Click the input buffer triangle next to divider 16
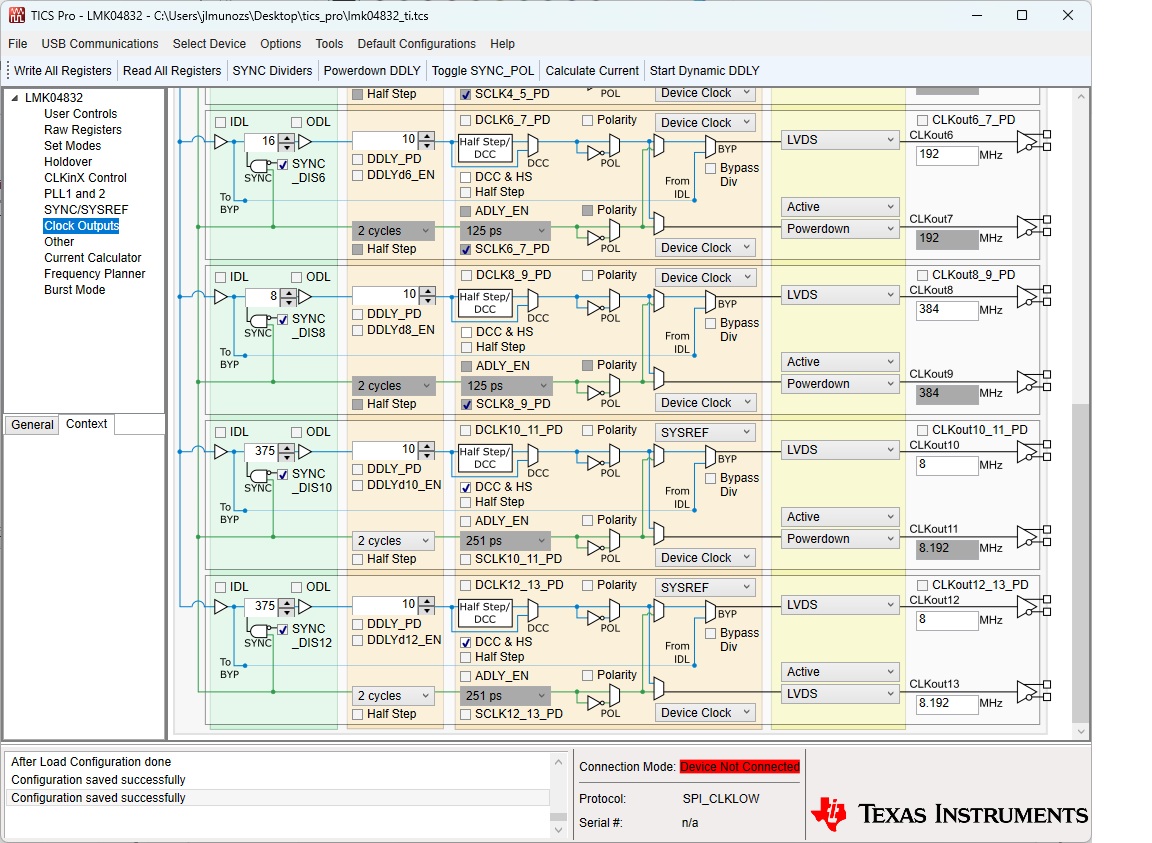This screenshot has width=1152, height=843. (220, 142)
